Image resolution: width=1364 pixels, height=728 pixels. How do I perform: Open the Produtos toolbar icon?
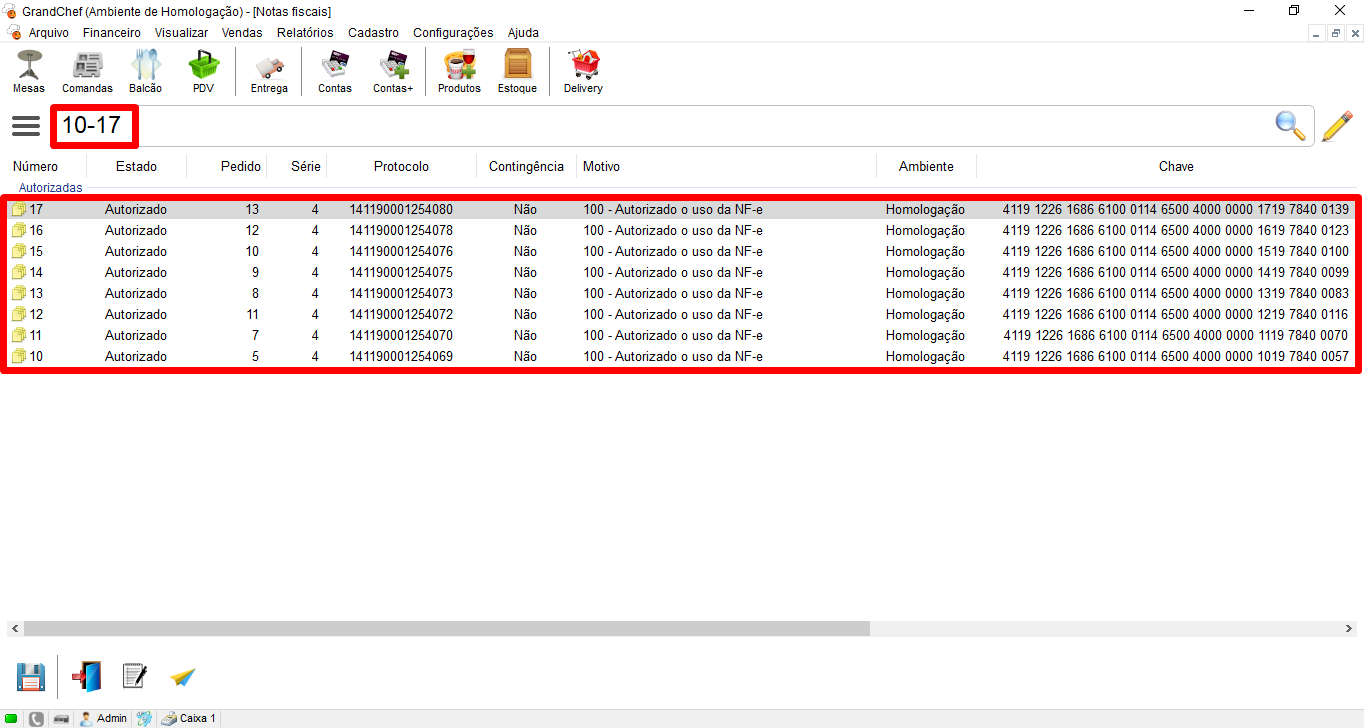[459, 71]
